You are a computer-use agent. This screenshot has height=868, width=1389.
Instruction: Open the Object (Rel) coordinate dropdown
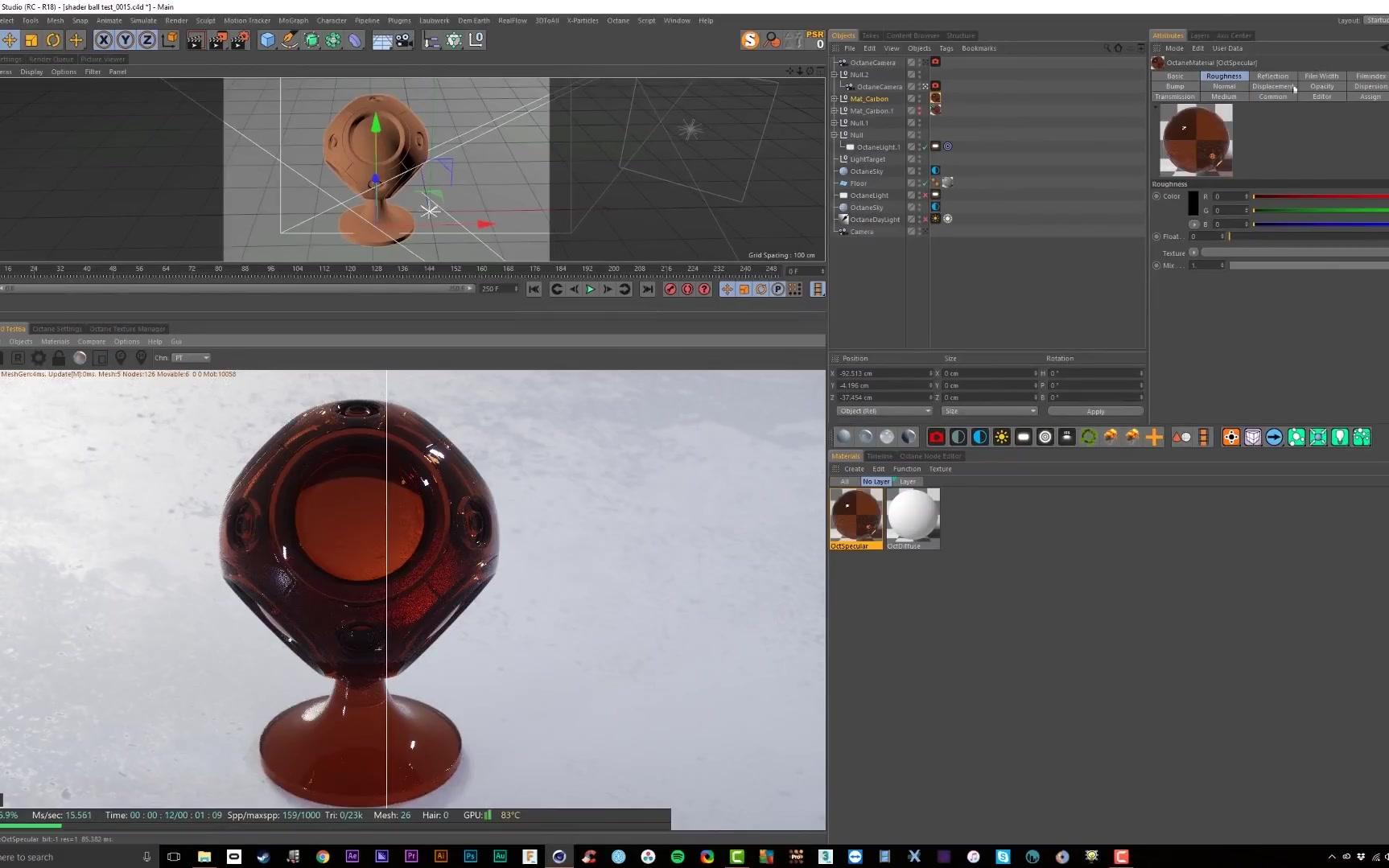(884, 411)
